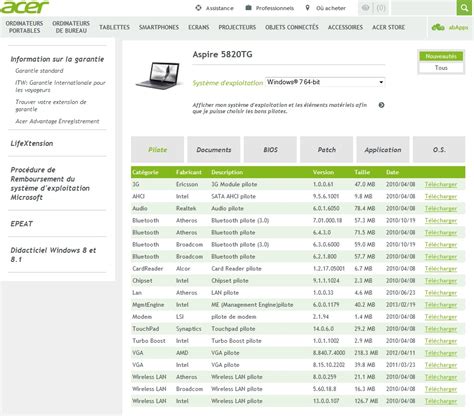The image size is (474, 416).
Task: Select the Tous filter button
Action: point(441,68)
